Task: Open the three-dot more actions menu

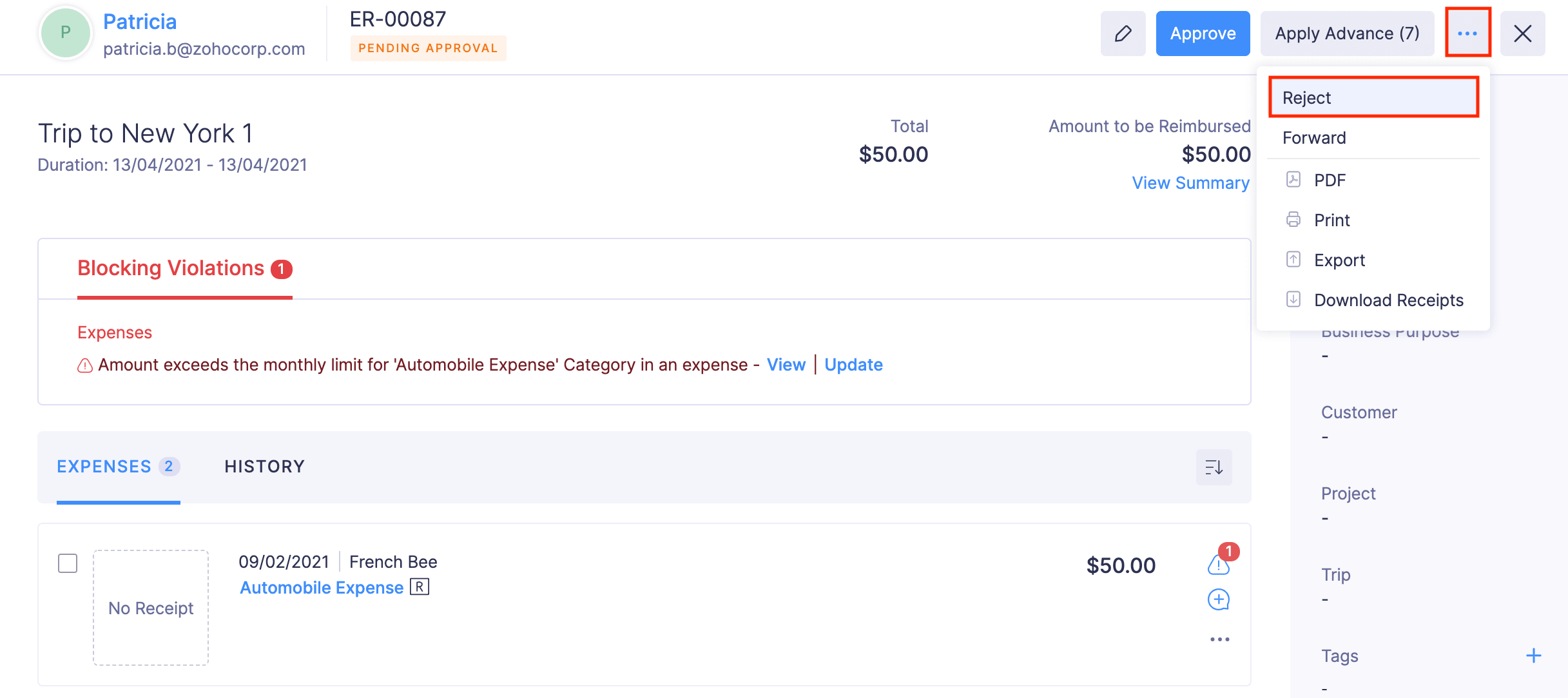Action: (x=1467, y=34)
